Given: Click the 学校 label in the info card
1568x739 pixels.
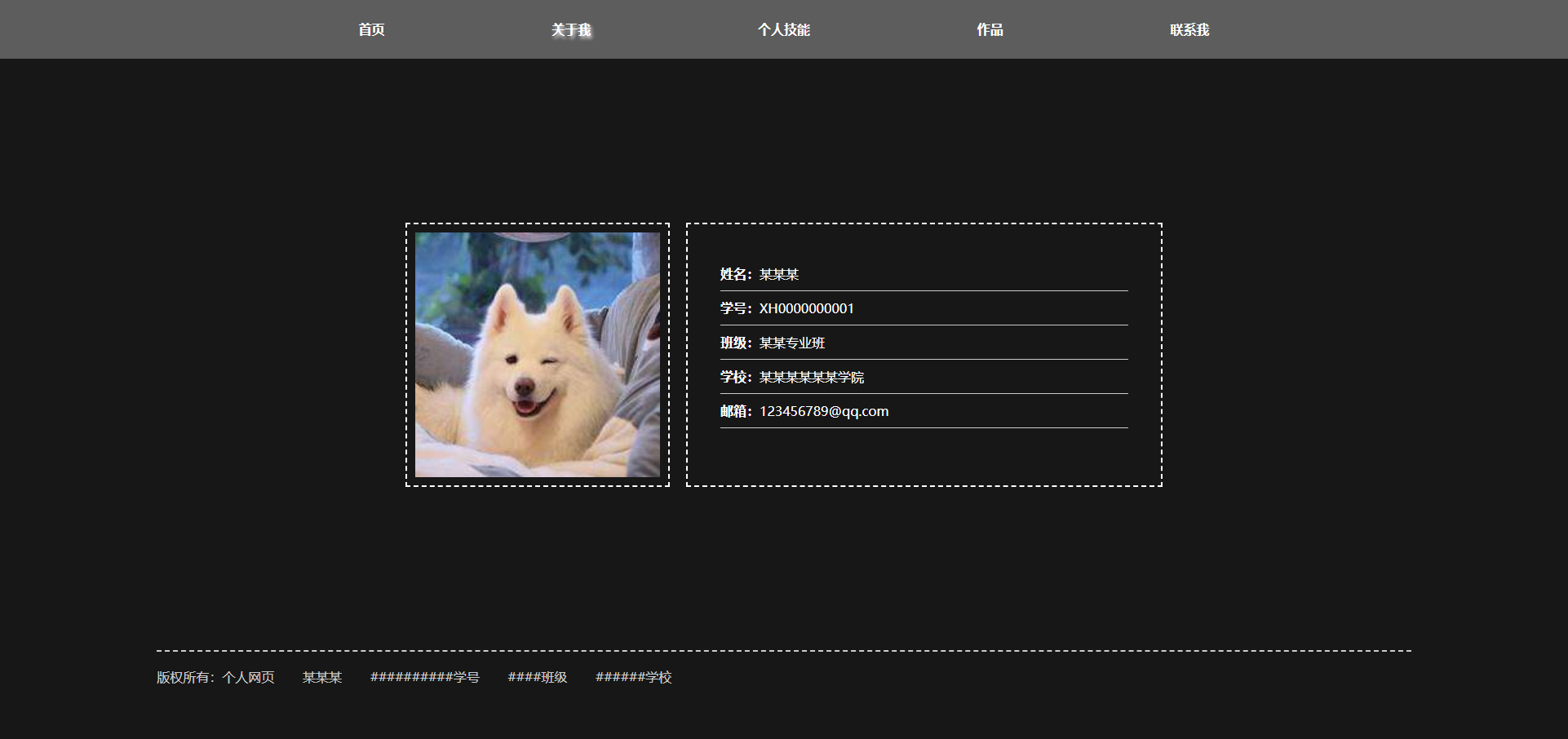Looking at the screenshot, I should [736, 377].
